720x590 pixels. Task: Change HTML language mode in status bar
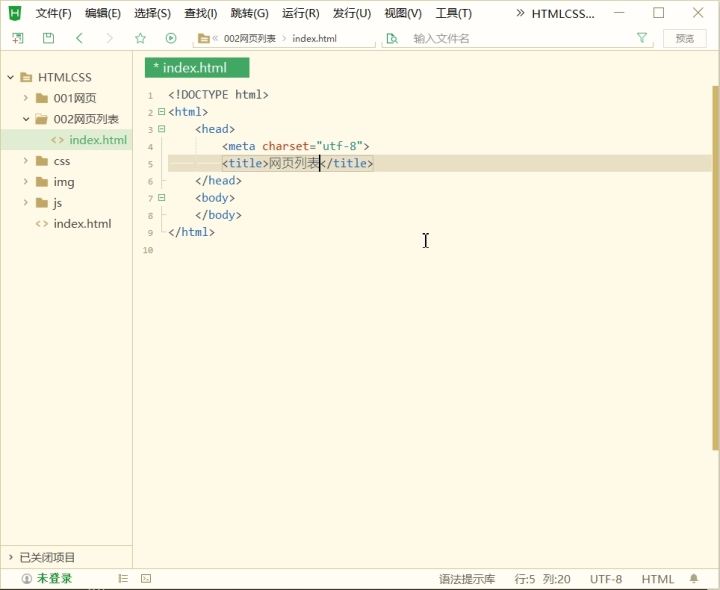pos(658,579)
